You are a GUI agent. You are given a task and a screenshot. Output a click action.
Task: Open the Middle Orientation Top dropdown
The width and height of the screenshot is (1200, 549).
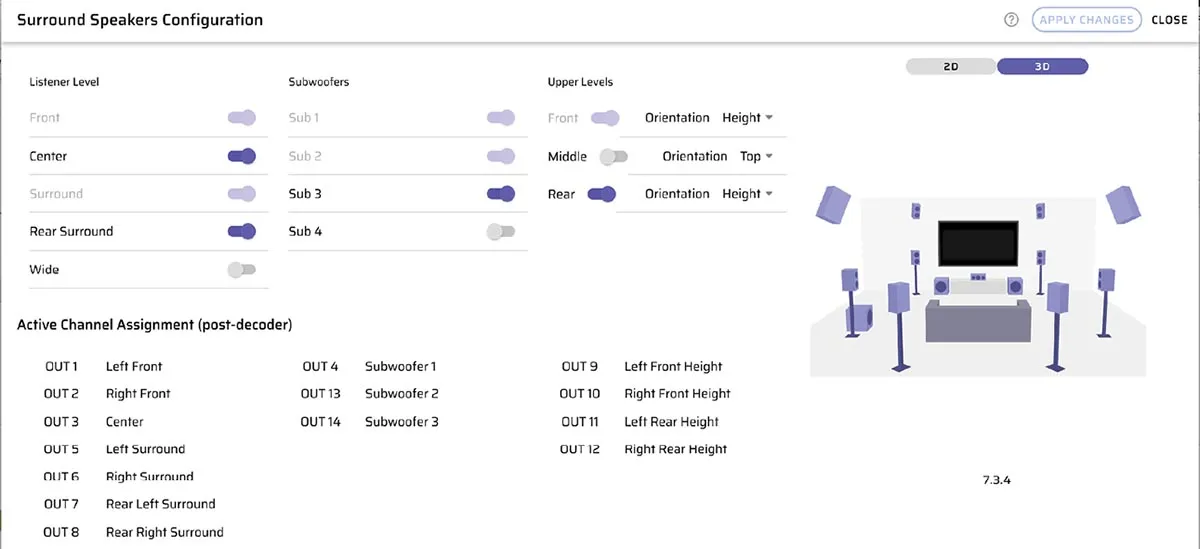point(757,156)
